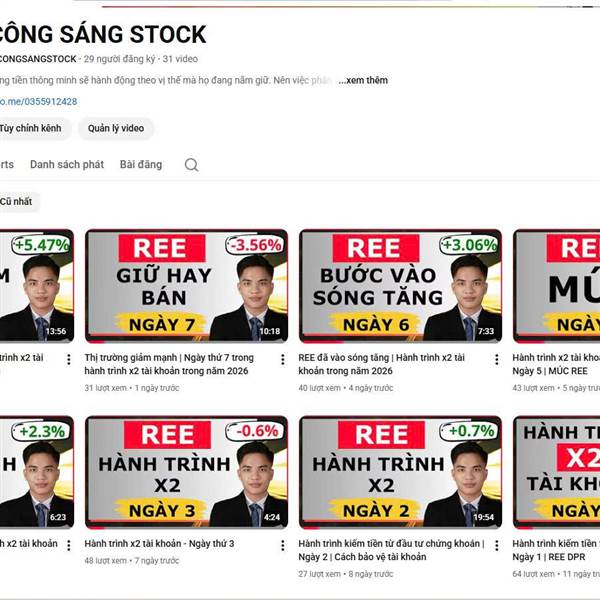Select the 'Cũ nhất' sort chip
This screenshot has height=600, width=600.
[x=18, y=202]
